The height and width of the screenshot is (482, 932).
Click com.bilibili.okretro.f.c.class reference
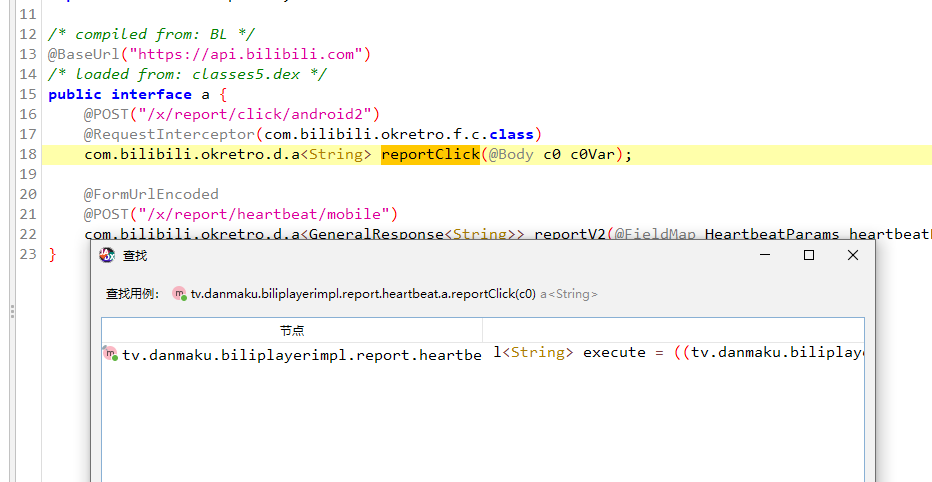399,134
